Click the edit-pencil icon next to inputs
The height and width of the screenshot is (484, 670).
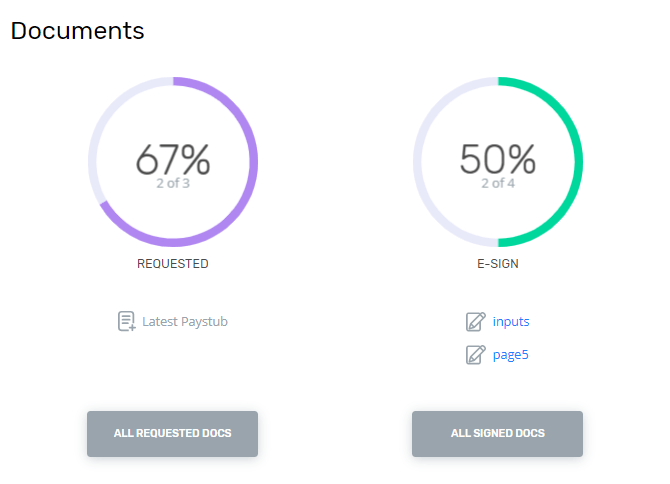click(476, 322)
